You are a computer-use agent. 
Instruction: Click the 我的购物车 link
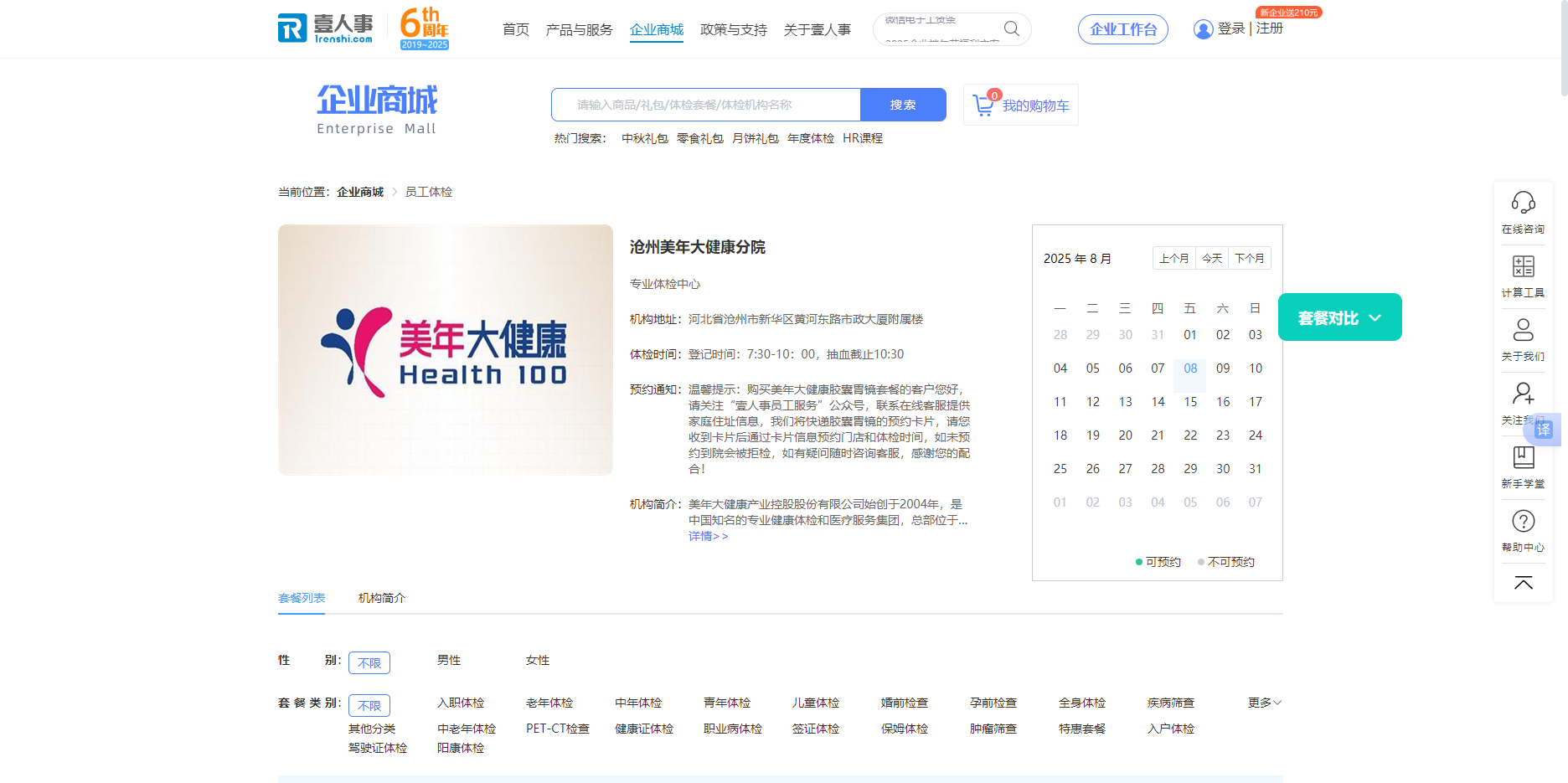(x=1036, y=106)
